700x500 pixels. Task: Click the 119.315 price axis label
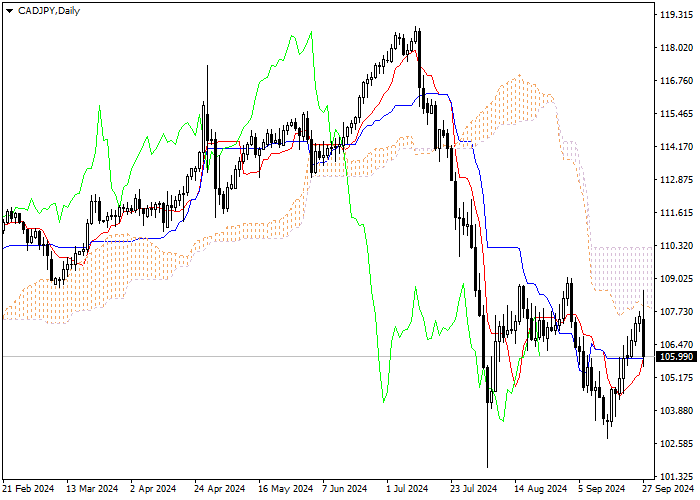point(676,15)
